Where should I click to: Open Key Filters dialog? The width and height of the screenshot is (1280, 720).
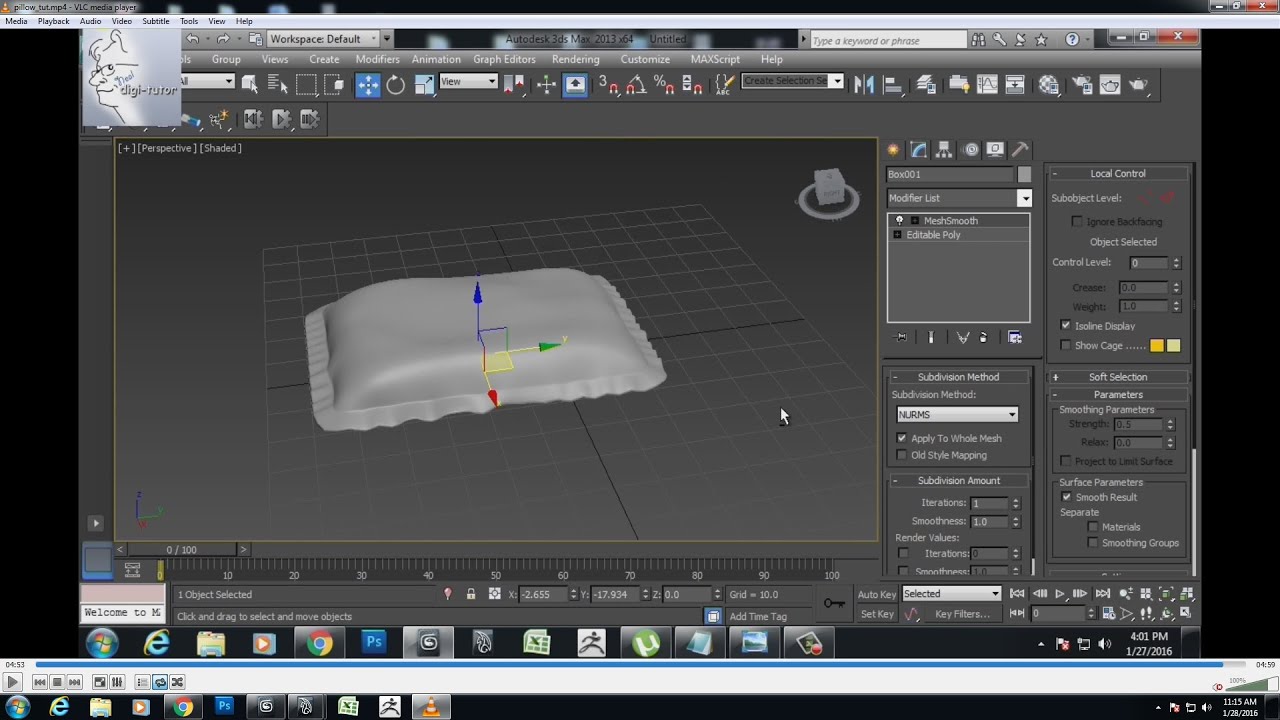tap(961, 614)
